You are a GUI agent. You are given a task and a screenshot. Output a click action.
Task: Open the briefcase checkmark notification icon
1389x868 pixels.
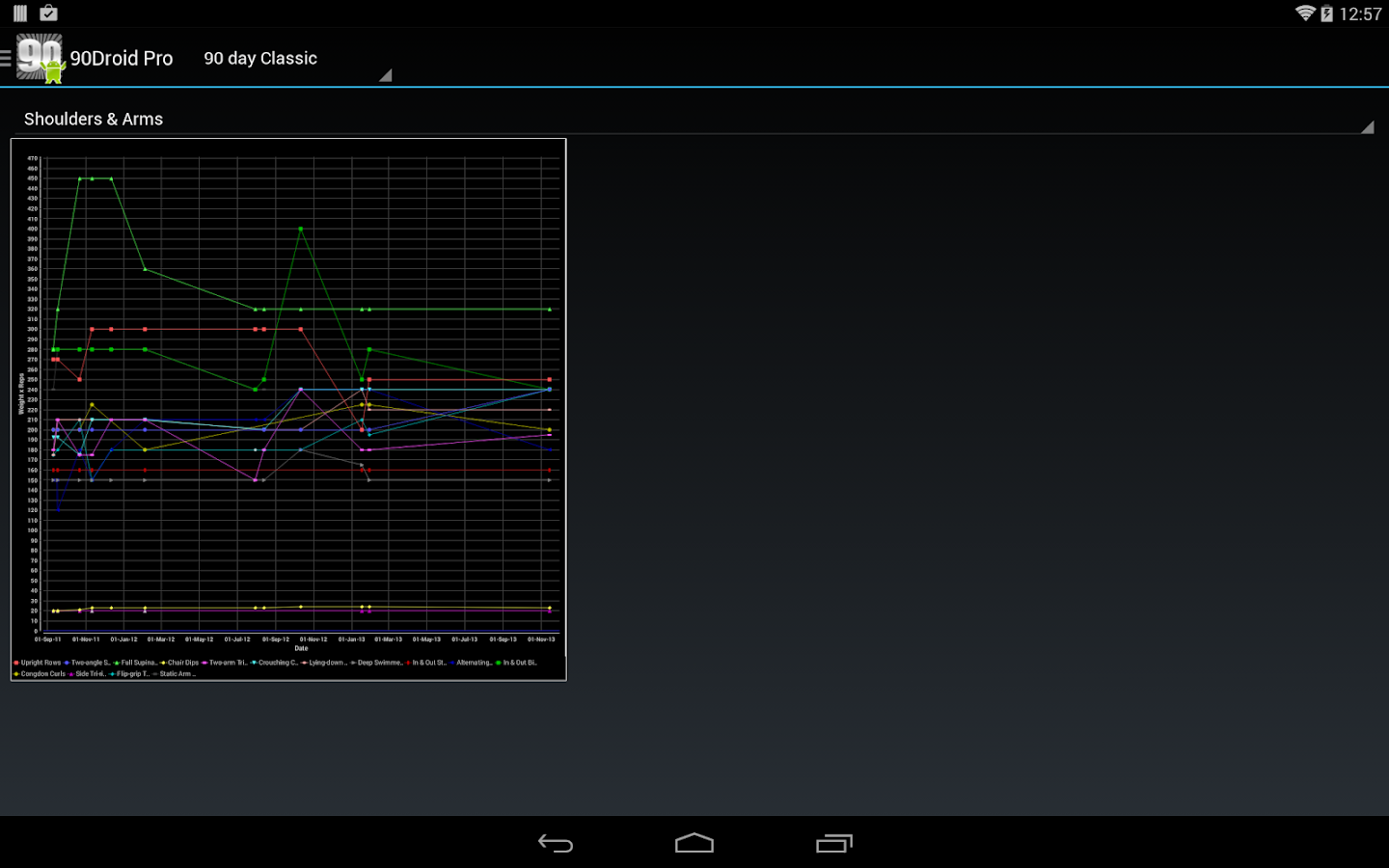coord(48,14)
